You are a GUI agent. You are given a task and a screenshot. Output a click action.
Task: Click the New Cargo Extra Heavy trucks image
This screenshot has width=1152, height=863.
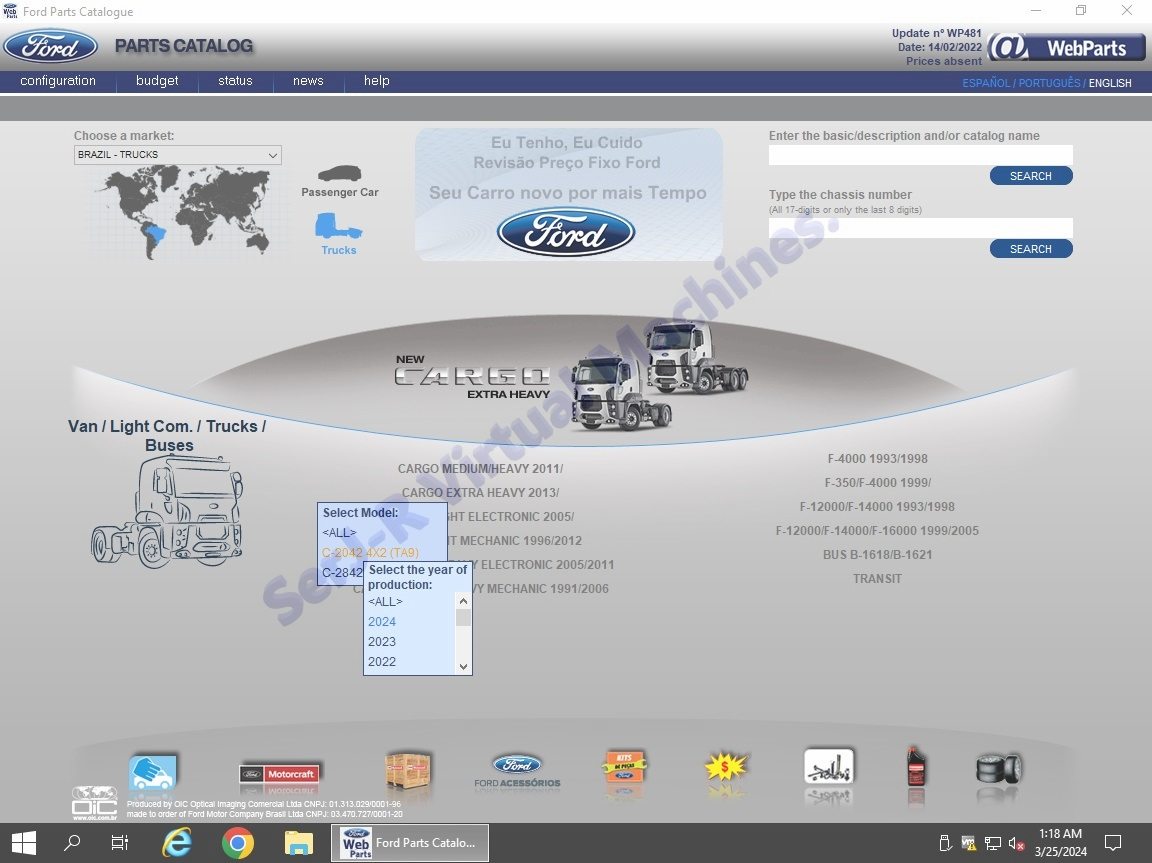point(572,376)
